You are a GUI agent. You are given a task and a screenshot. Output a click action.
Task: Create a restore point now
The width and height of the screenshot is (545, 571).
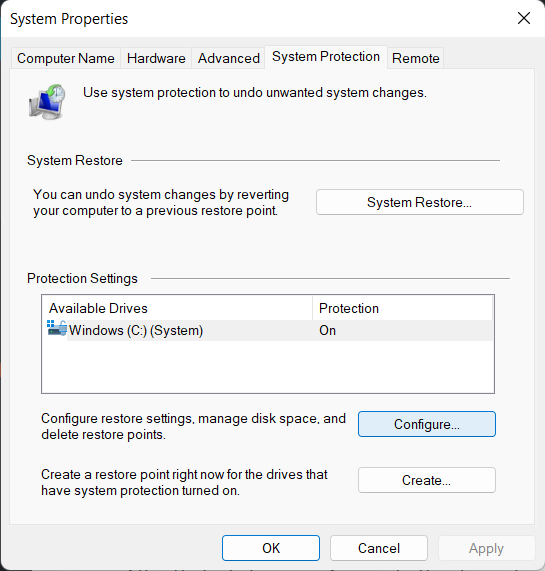point(427,480)
